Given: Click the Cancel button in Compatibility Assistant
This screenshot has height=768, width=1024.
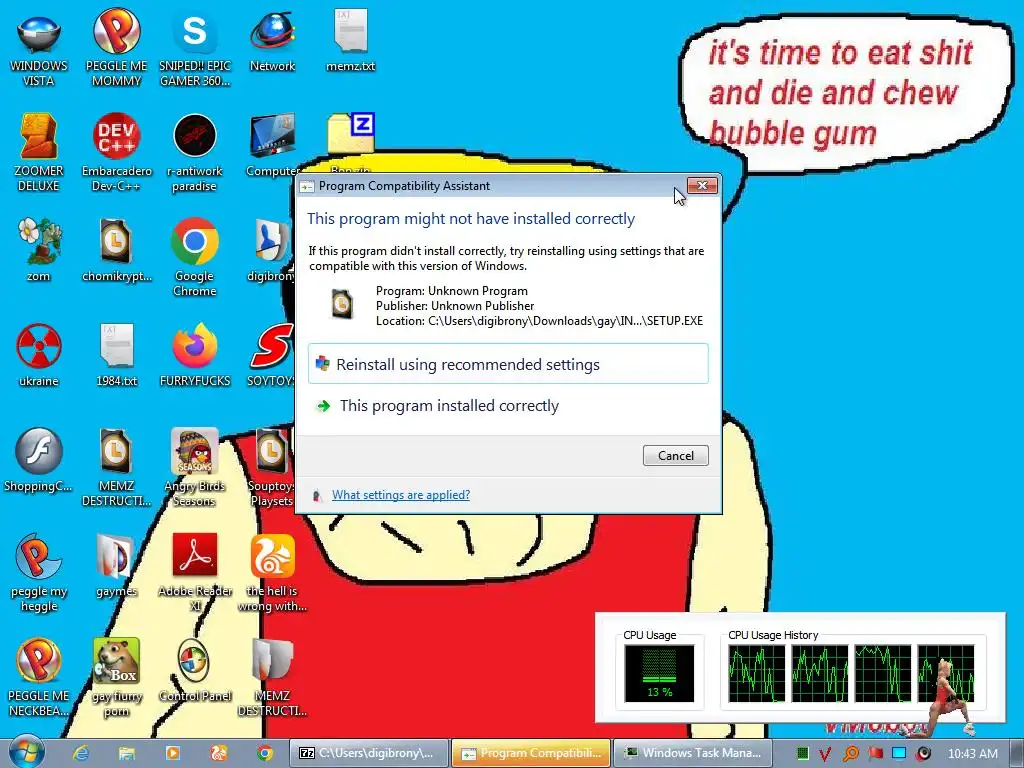Looking at the screenshot, I should coord(675,455).
